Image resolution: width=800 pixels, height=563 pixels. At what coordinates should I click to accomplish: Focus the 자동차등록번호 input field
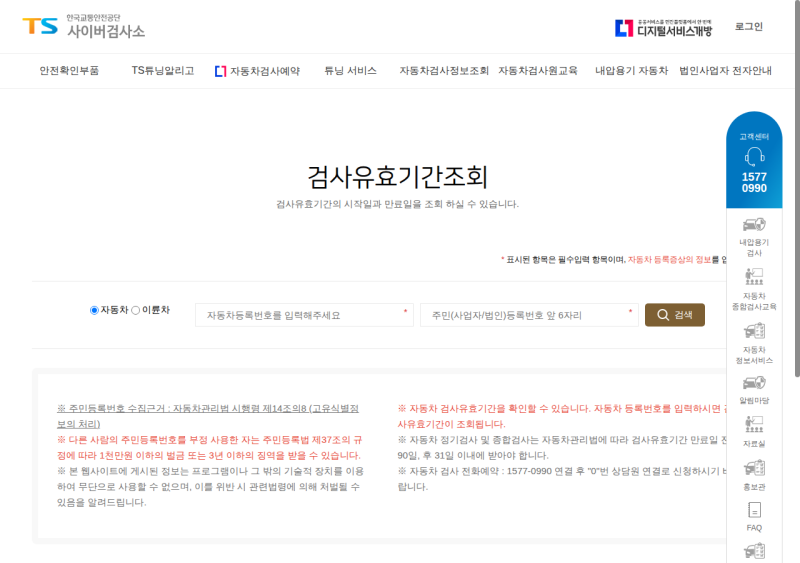click(x=304, y=315)
